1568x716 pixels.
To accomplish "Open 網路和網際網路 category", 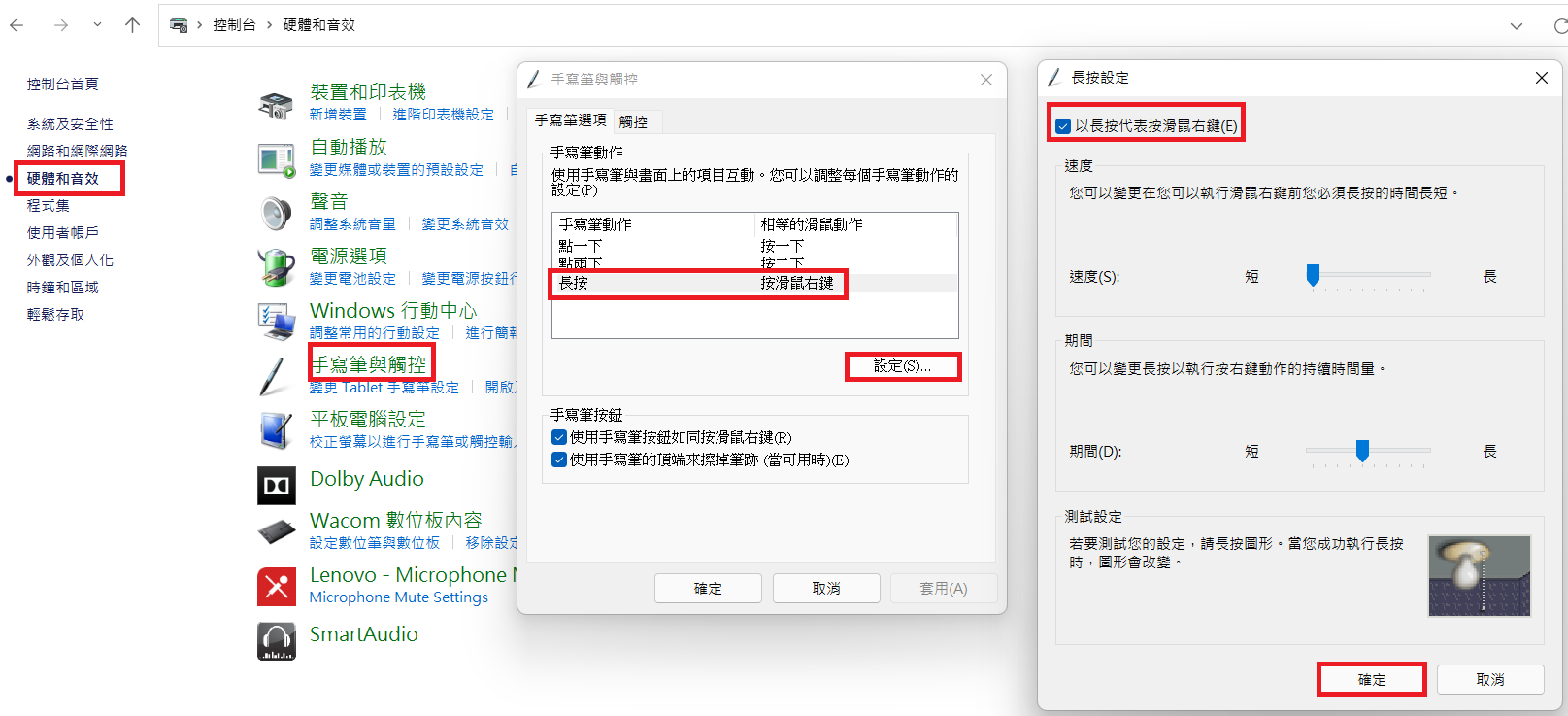I will (78, 152).
